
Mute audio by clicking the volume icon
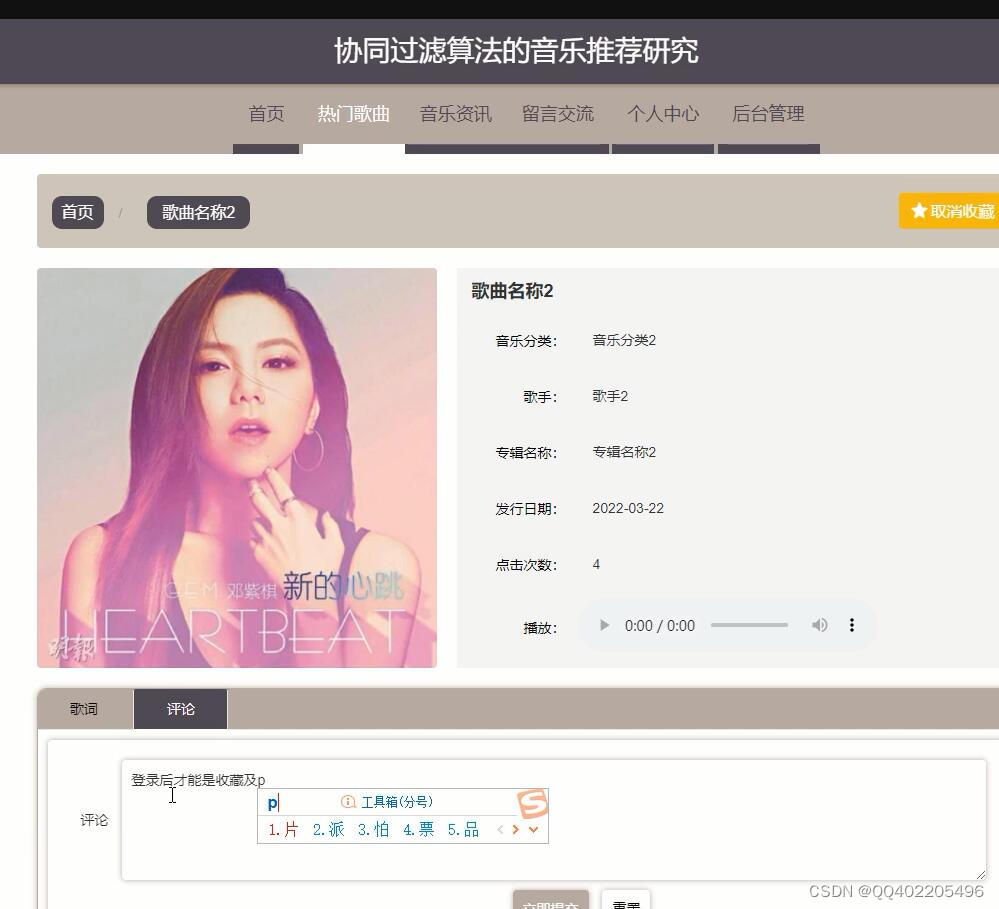[x=819, y=624]
